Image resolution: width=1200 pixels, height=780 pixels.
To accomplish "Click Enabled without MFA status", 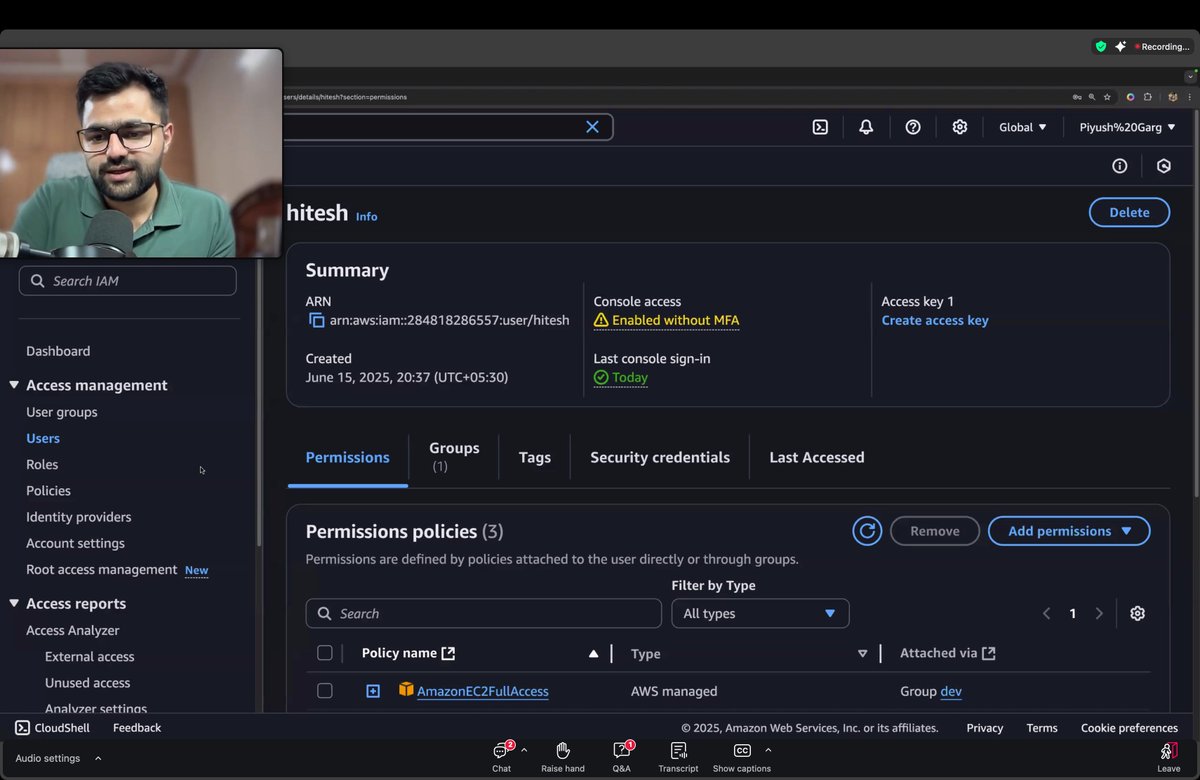I will point(666,320).
